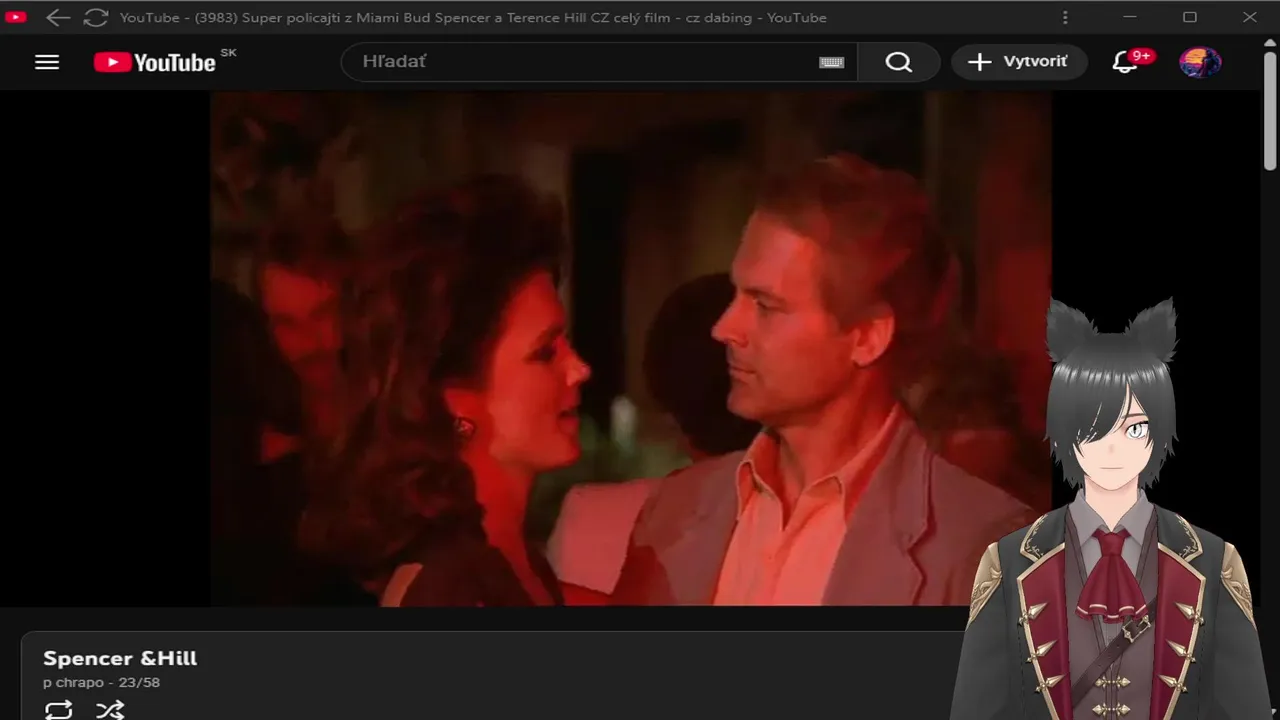Toggle playlist loop button
The height and width of the screenshot is (720, 1280).
[x=59, y=710]
